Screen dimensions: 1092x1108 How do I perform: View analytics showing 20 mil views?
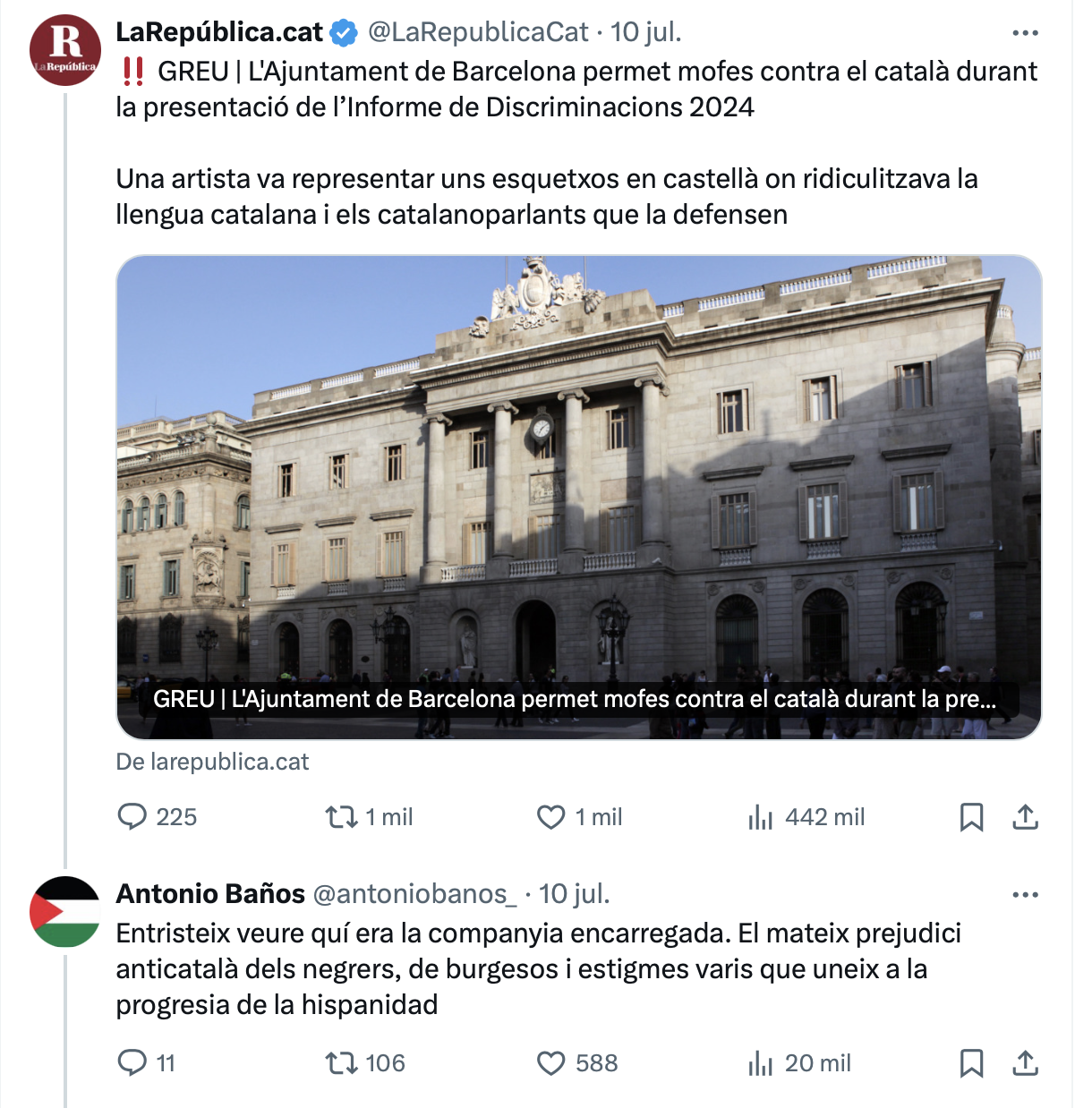(799, 1063)
